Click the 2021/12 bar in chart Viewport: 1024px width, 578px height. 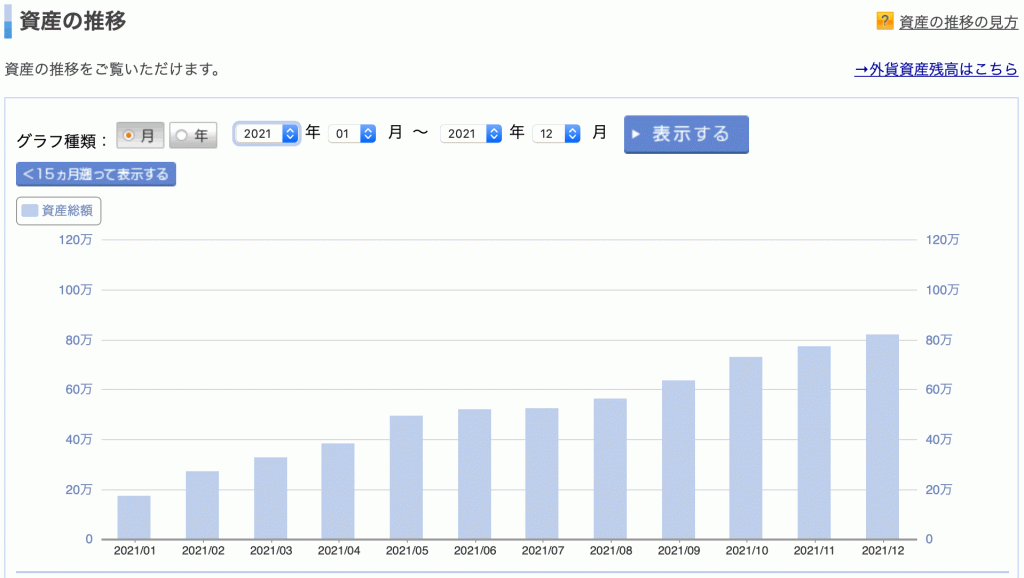(x=882, y=437)
